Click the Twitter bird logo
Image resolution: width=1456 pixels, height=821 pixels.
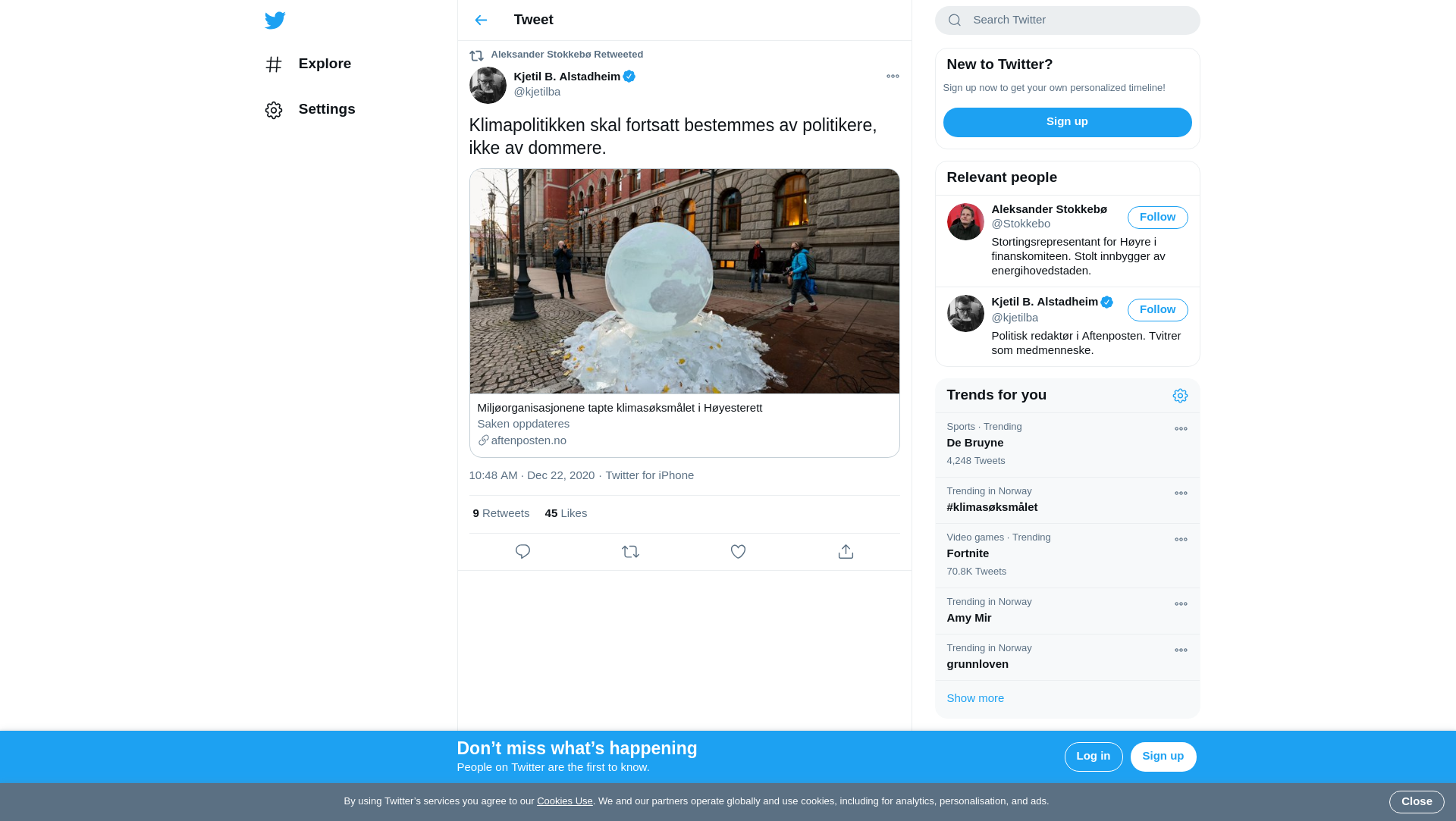pyautogui.click(x=275, y=20)
